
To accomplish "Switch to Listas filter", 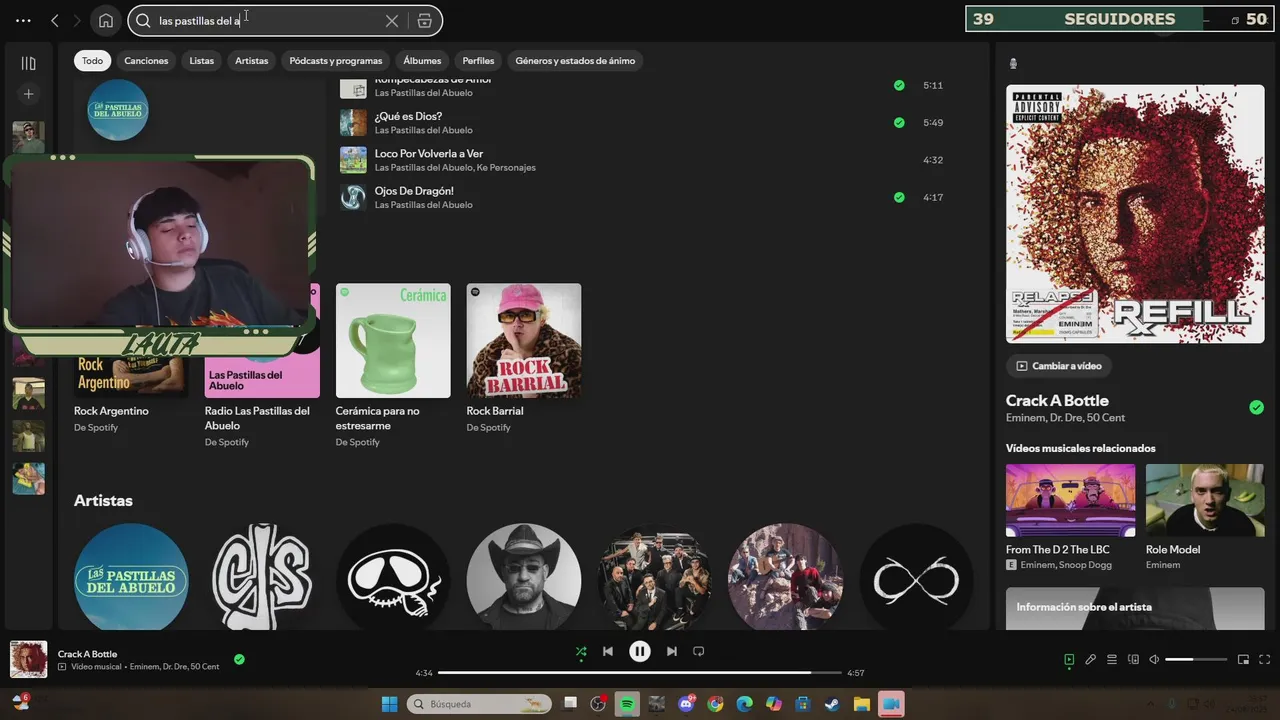I will click(202, 61).
